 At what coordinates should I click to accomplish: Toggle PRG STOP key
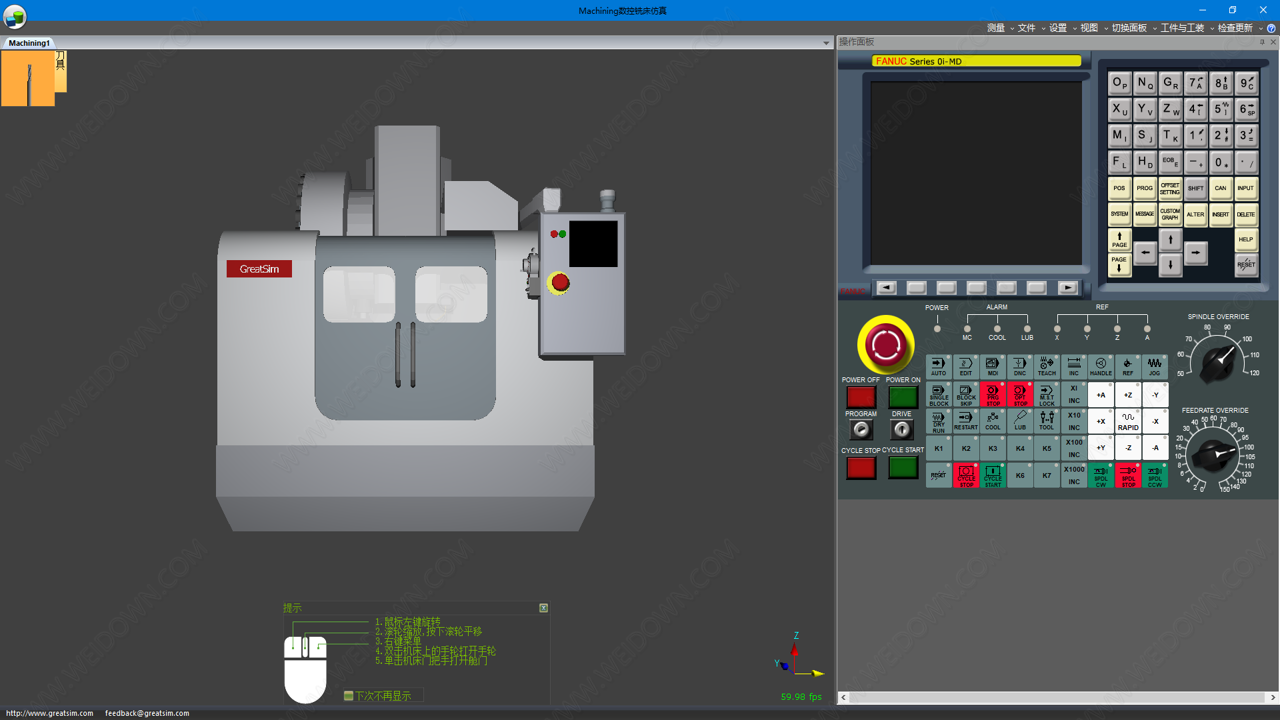click(992, 394)
